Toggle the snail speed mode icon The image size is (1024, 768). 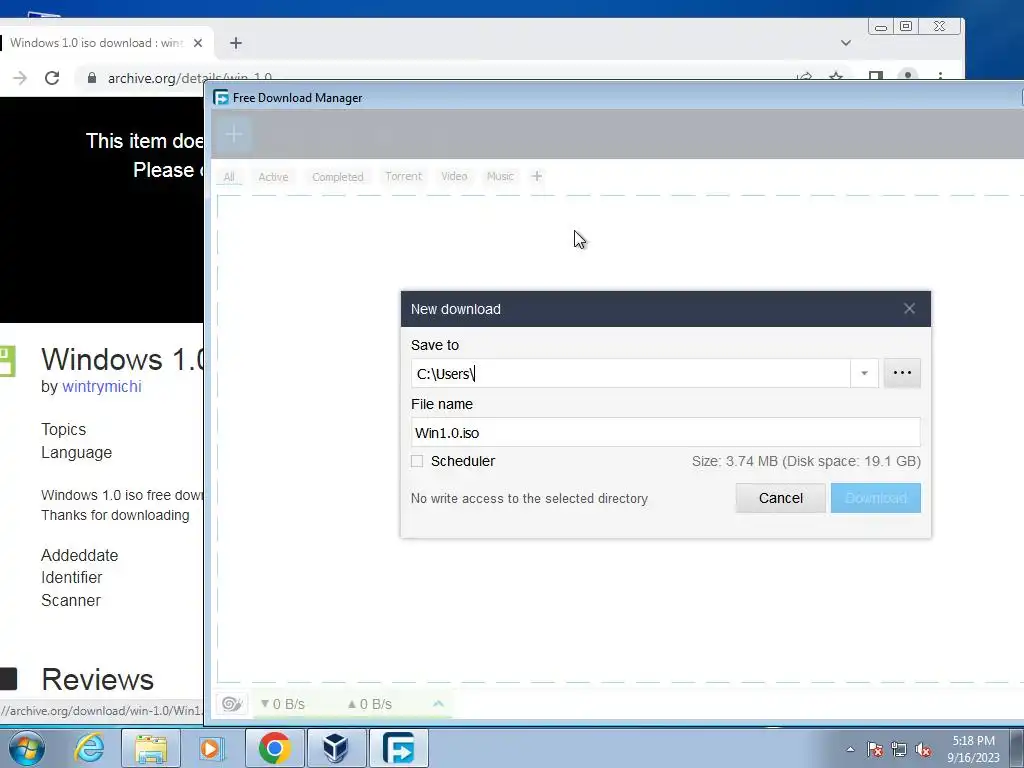coord(232,704)
